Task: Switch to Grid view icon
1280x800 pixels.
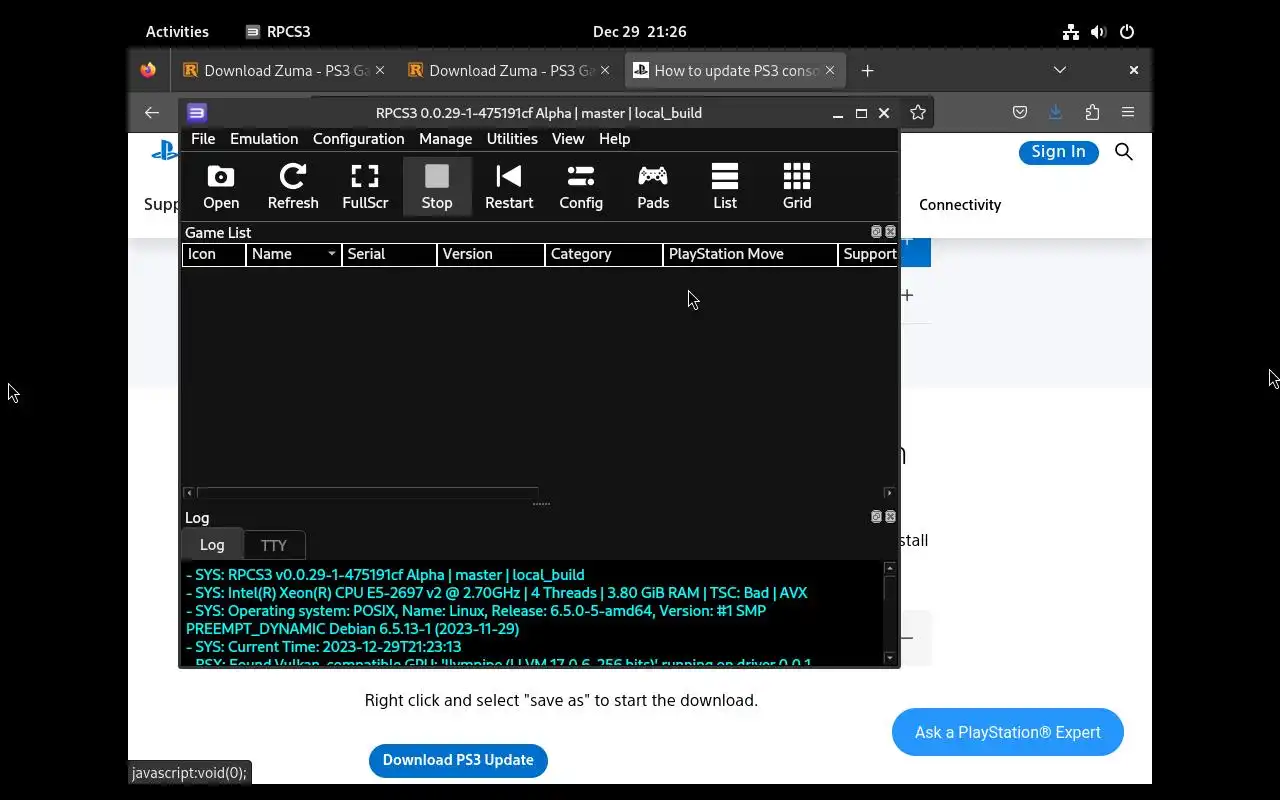Action: (797, 187)
